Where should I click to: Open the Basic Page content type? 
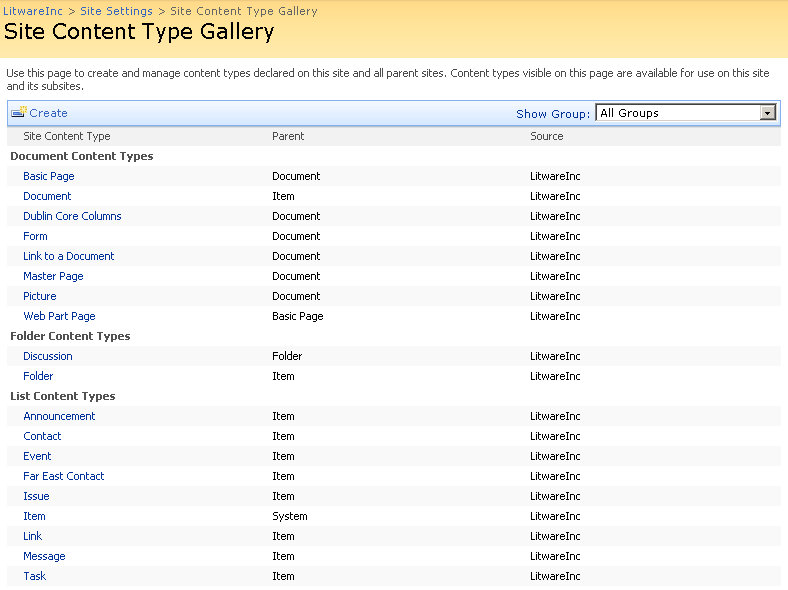pos(49,176)
